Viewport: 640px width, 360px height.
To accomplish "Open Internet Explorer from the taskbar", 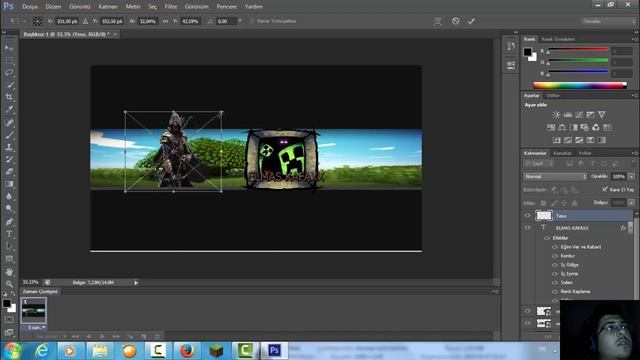I will [42, 351].
